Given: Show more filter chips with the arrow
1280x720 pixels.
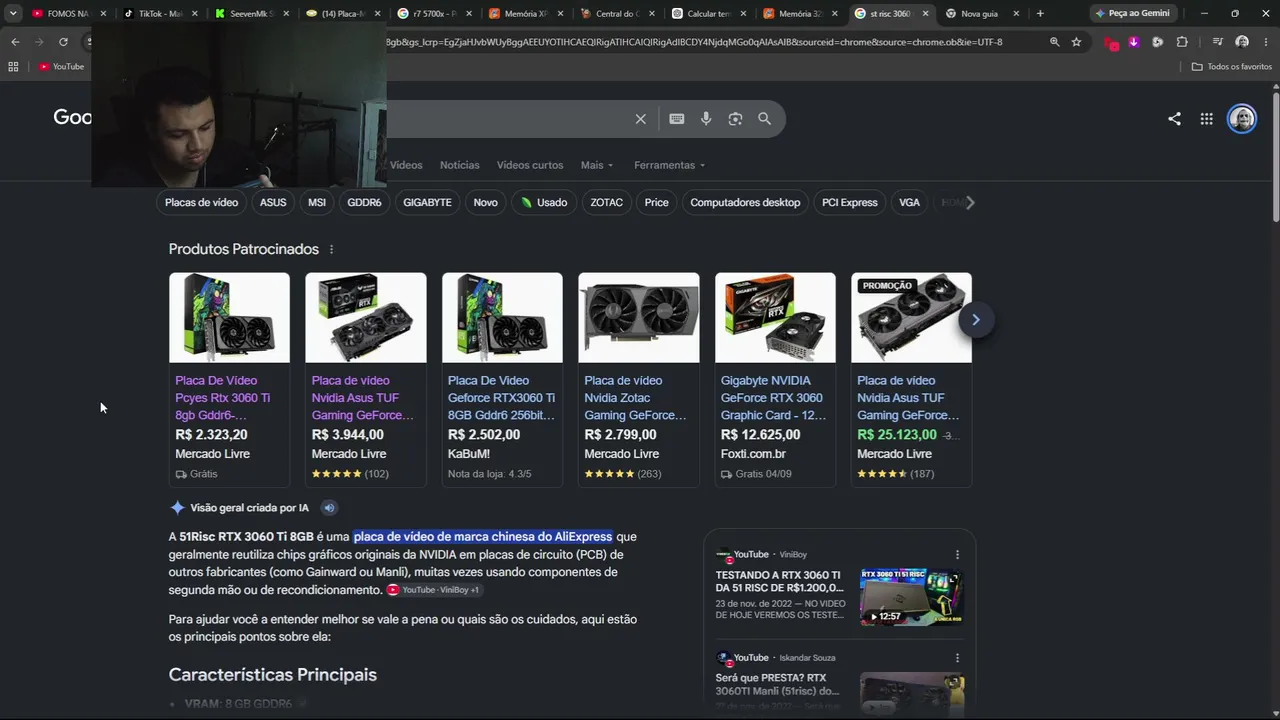Looking at the screenshot, I should point(969,203).
